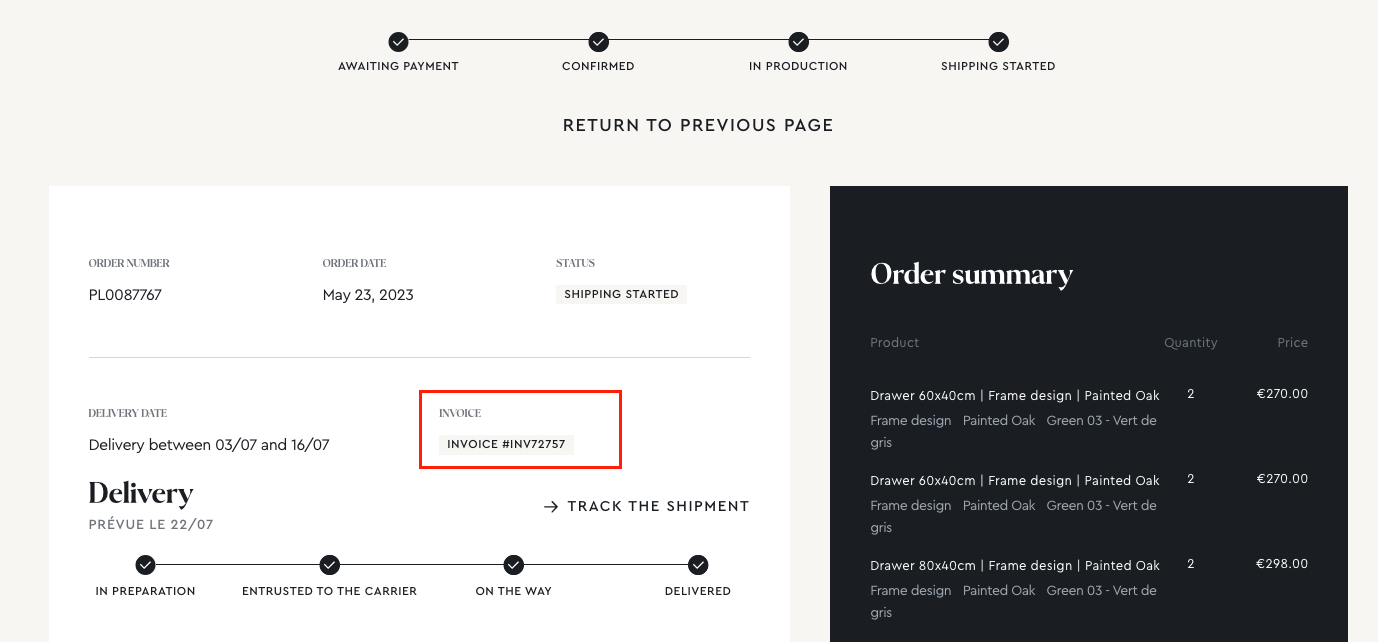This screenshot has height=642, width=1378.
Task: Click the Awaiting Payment checkmark icon
Action: (x=398, y=42)
